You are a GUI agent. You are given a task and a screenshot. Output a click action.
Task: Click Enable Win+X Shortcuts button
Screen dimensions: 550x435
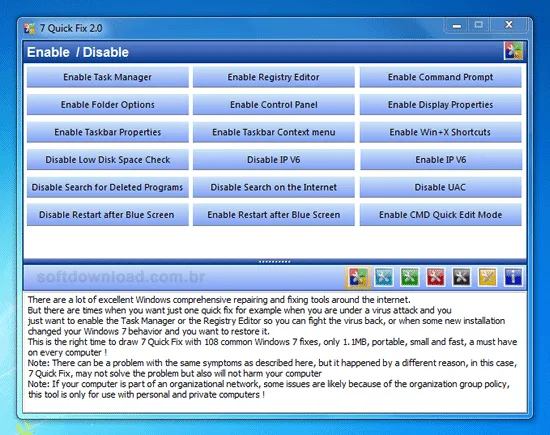[441, 132]
